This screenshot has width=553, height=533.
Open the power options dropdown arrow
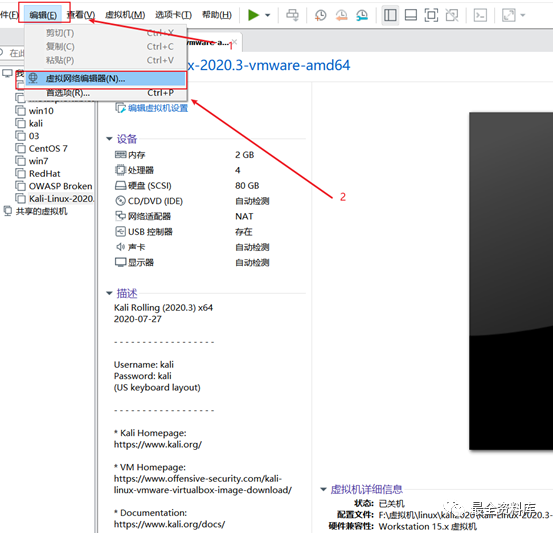[268, 15]
